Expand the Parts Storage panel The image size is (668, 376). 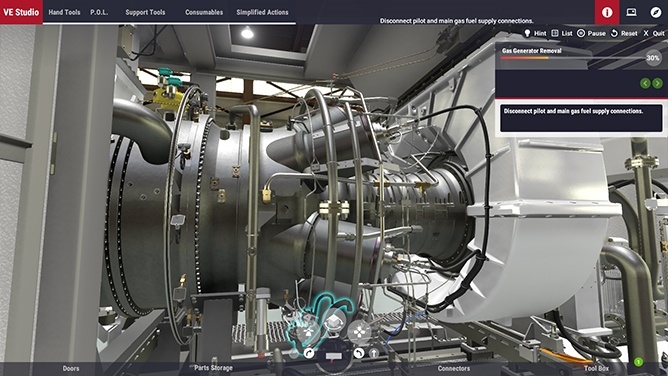pos(213,368)
